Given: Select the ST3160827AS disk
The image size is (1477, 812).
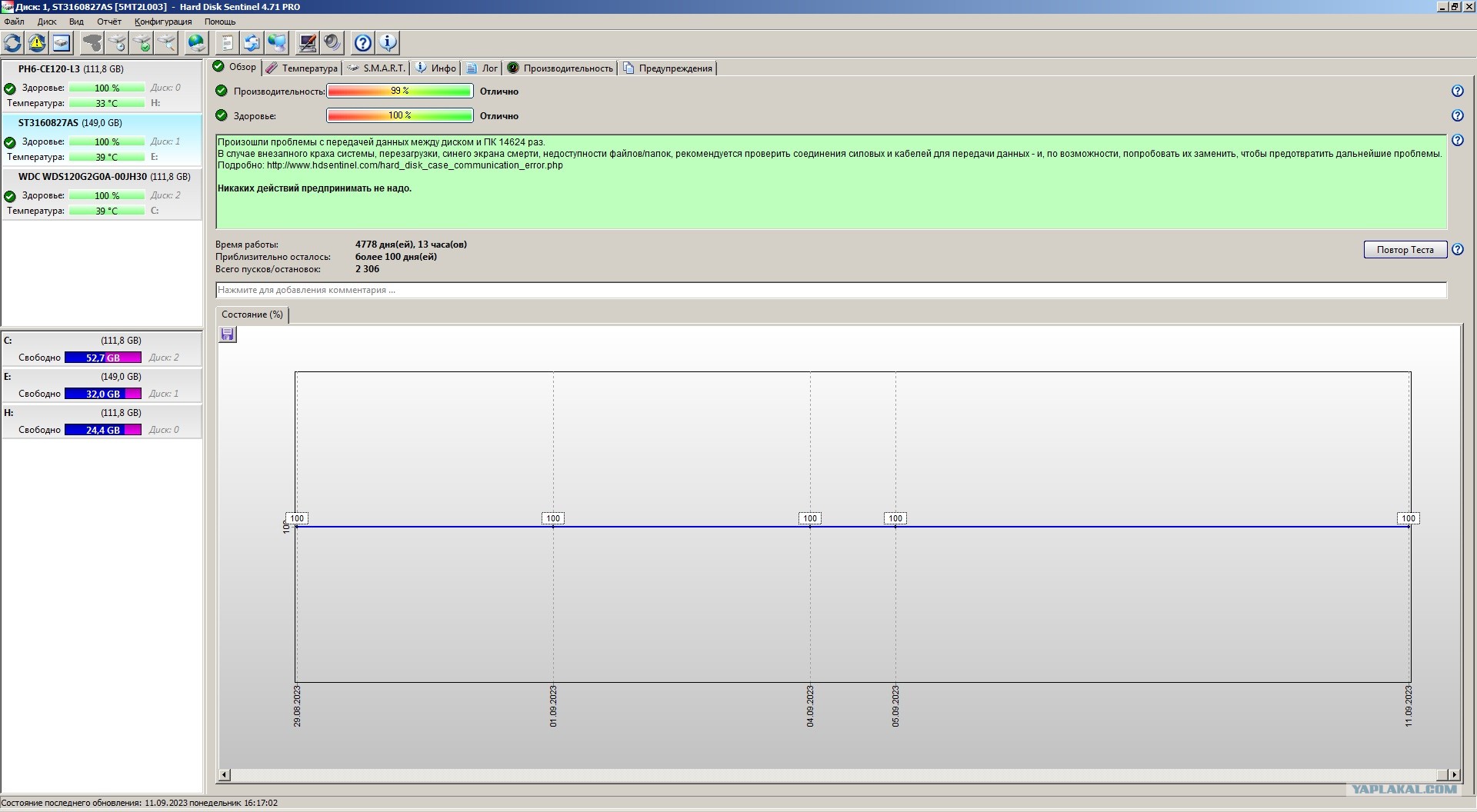Looking at the screenshot, I should (x=102, y=140).
